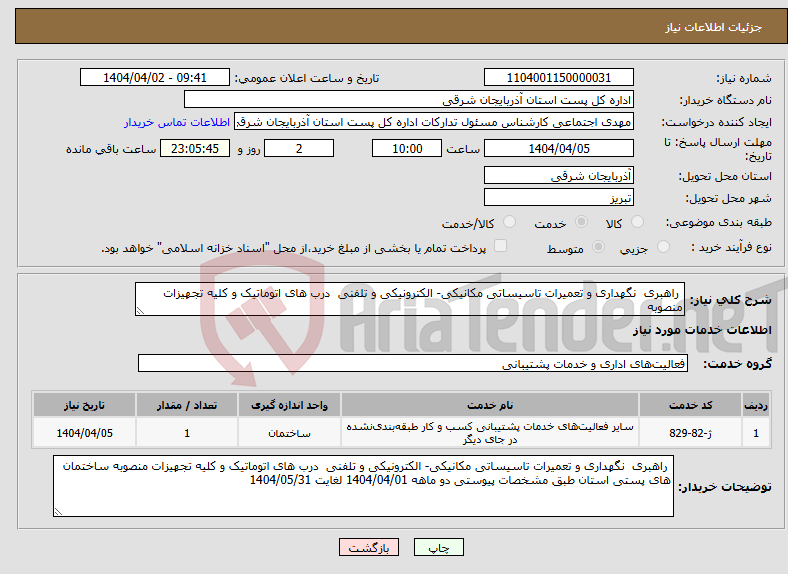Click the need date cell 1404/04/05 in table
The height and width of the screenshot is (574, 788).
click(84, 433)
